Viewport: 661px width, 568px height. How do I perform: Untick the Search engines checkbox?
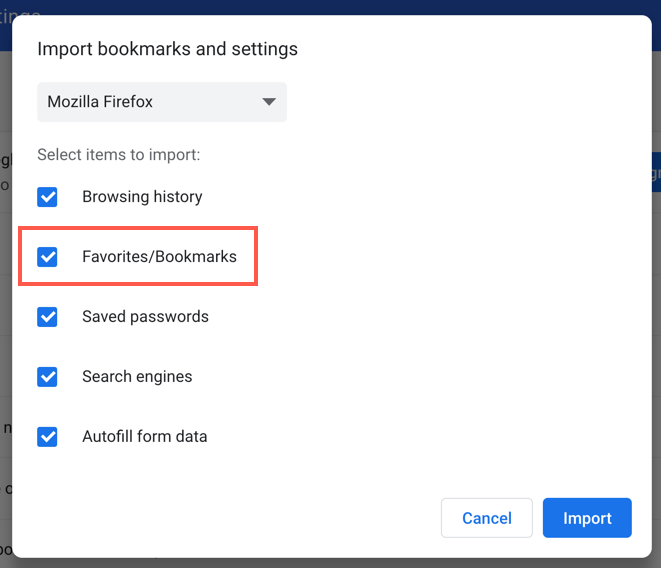tap(47, 377)
